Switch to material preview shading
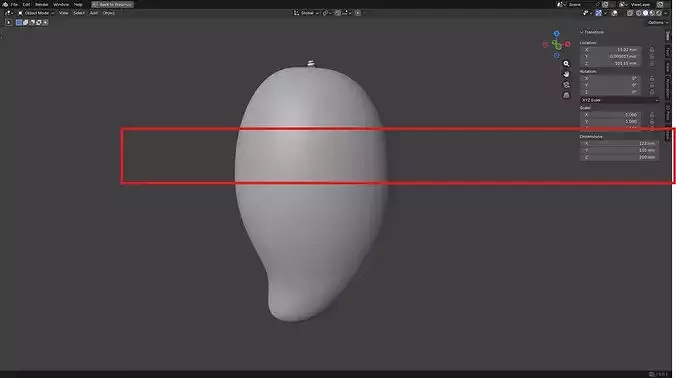This screenshot has height=378, width=676. point(652,13)
